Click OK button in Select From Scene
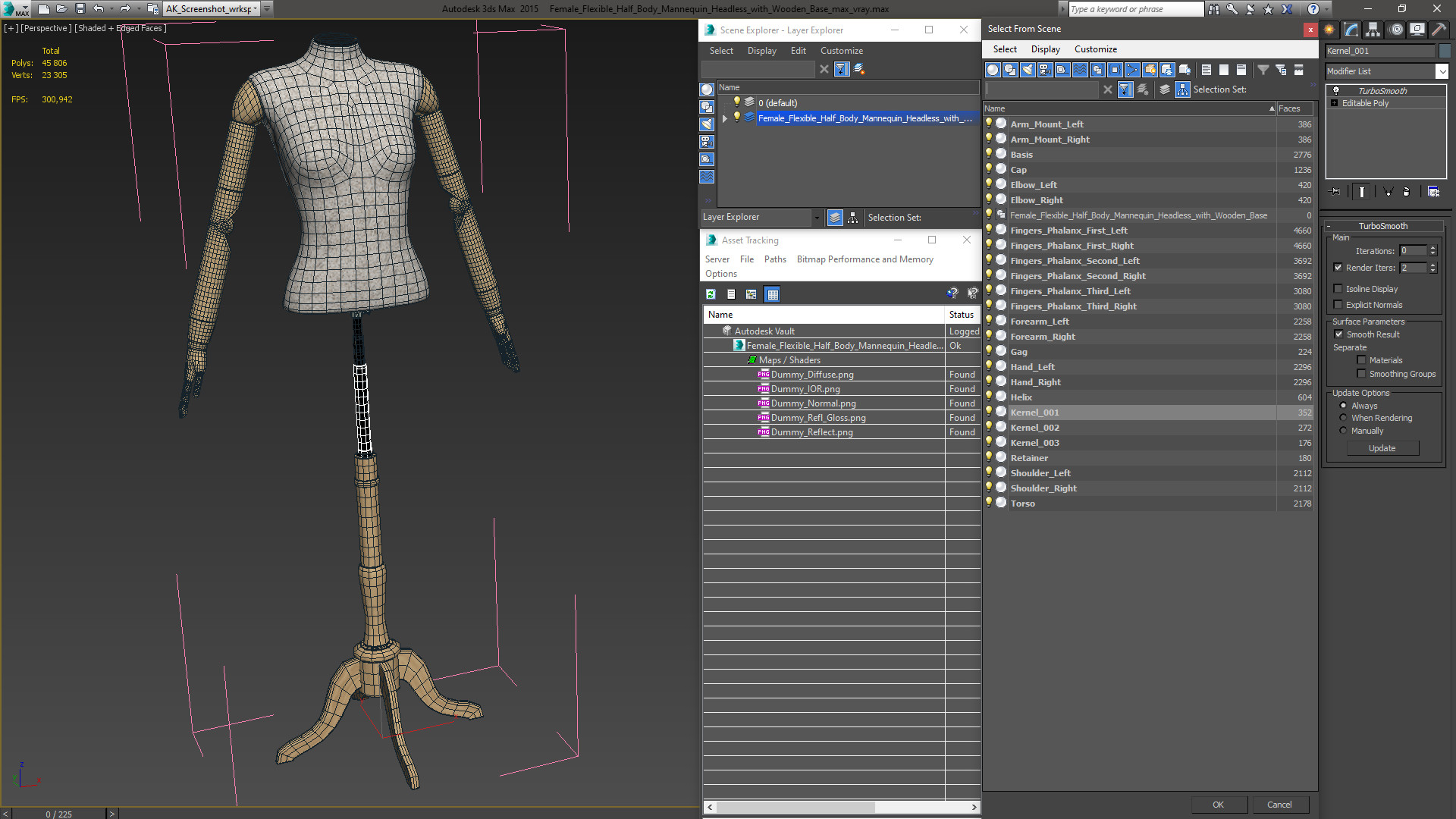The width and height of the screenshot is (1456, 819). pyautogui.click(x=1218, y=805)
